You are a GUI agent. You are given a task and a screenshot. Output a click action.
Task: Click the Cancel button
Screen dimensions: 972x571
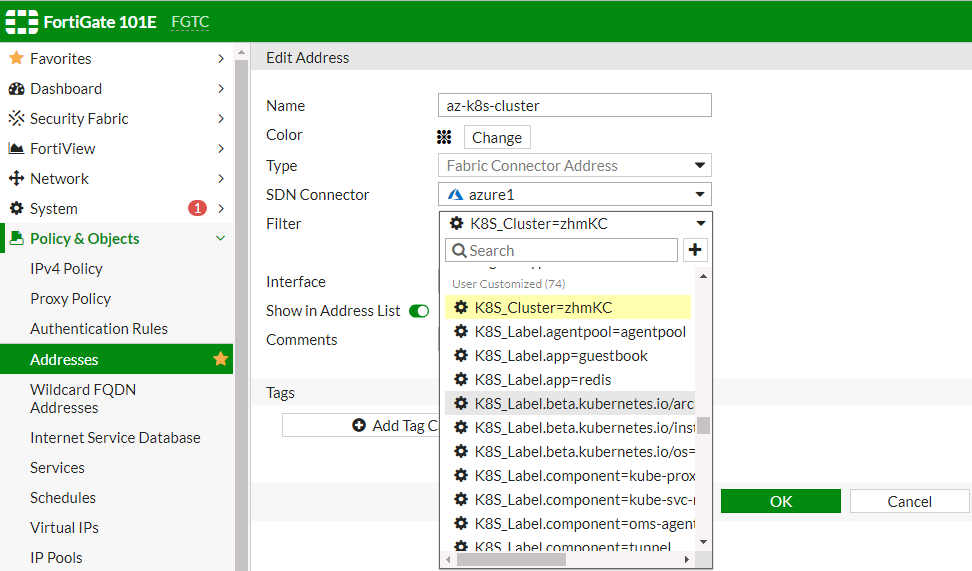[909, 501]
